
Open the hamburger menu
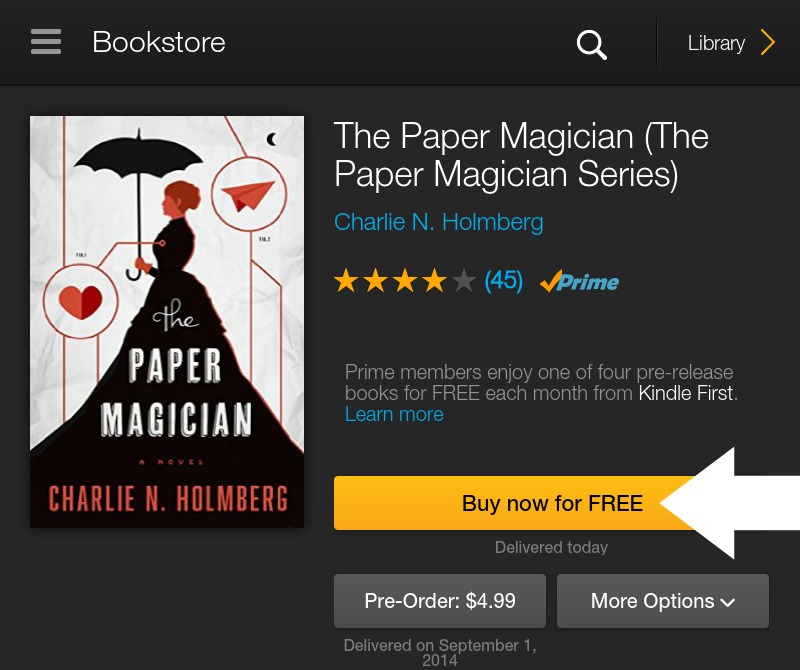(x=46, y=42)
